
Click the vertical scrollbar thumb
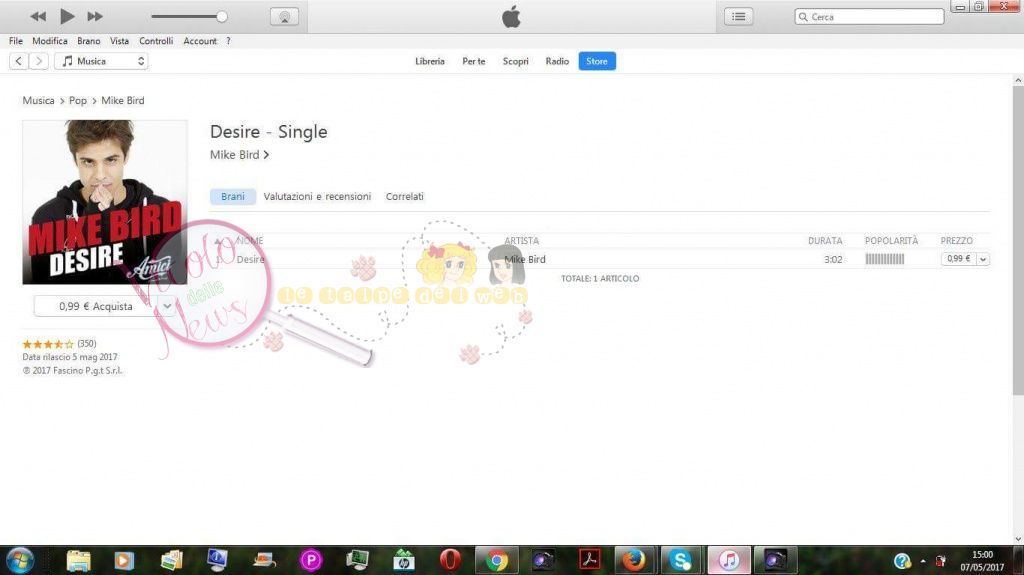point(1018,240)
